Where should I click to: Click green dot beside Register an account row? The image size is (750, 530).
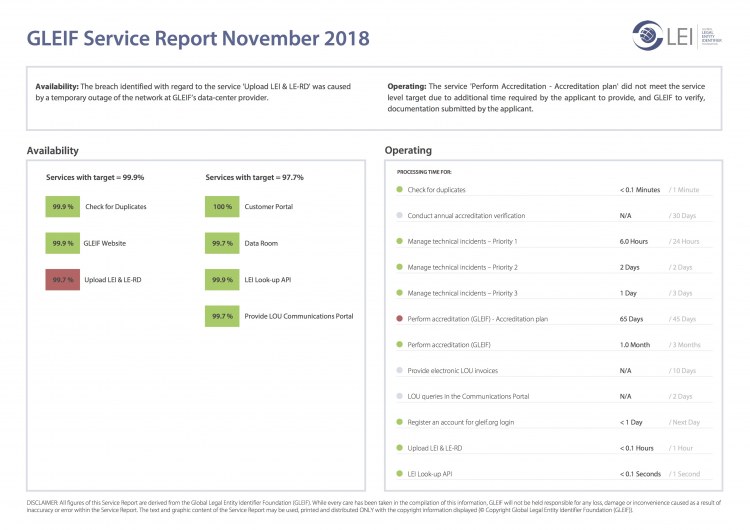tap(399, 422)
